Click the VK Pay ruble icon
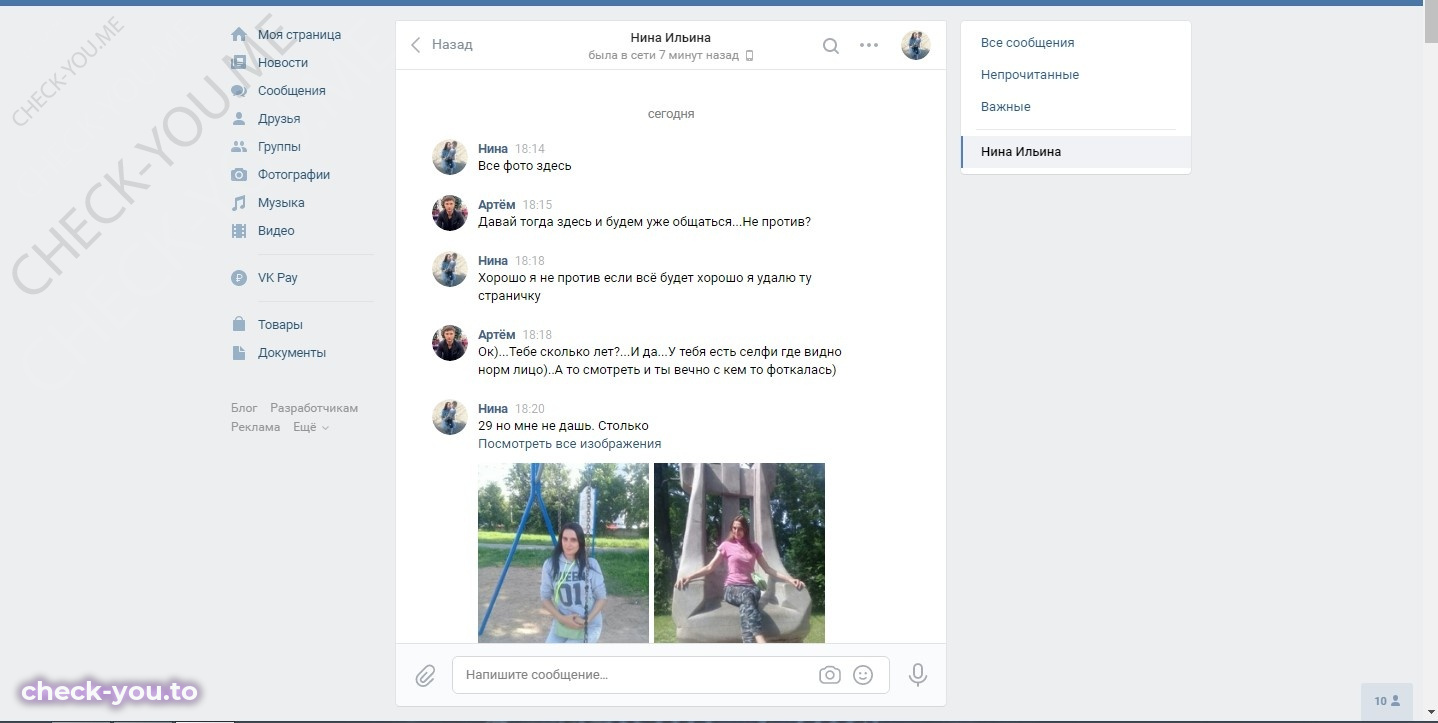Image resolution: width=1438 pixels, height=723 pixels. coord(239,278)
